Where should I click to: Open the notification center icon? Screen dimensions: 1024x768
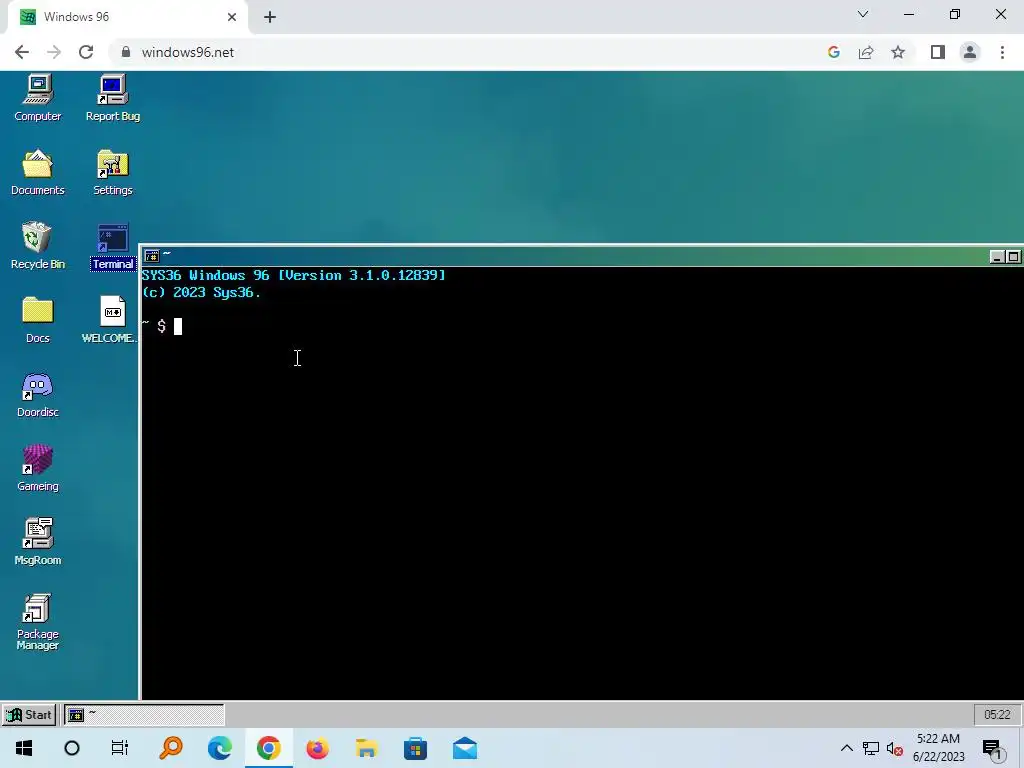point(992,750)
